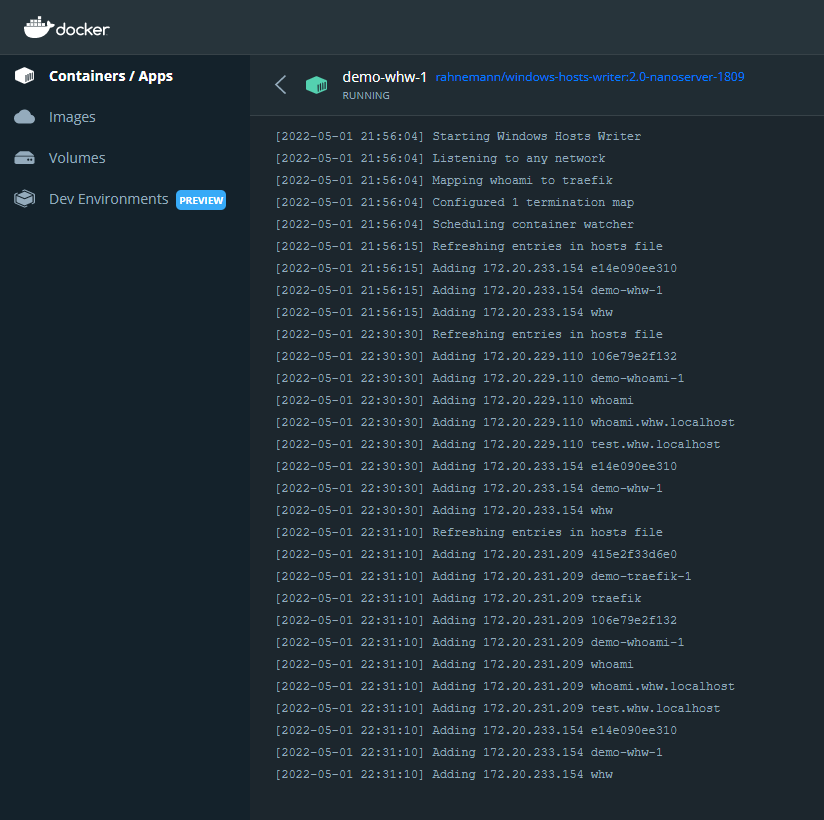
Task: Click the 22:31:10 'Adding 172.20.233.154 demo-whw-1' line
Action: [x=469, y=753]
